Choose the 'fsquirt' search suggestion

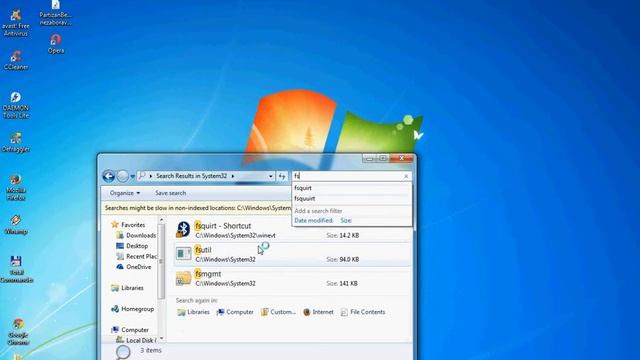tap(302, 188)
